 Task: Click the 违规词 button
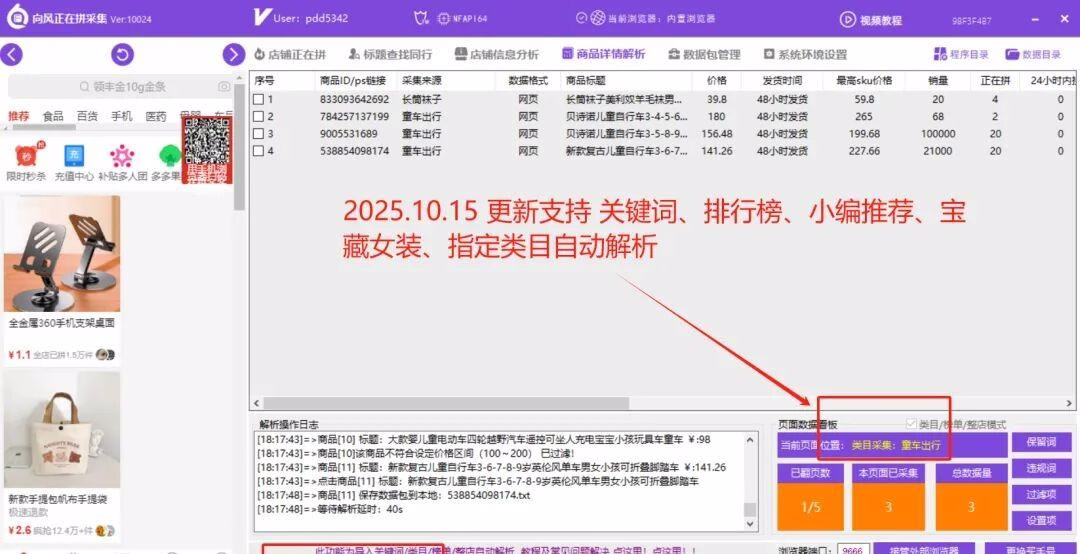pyautogui.click(x=1041, y=469)
